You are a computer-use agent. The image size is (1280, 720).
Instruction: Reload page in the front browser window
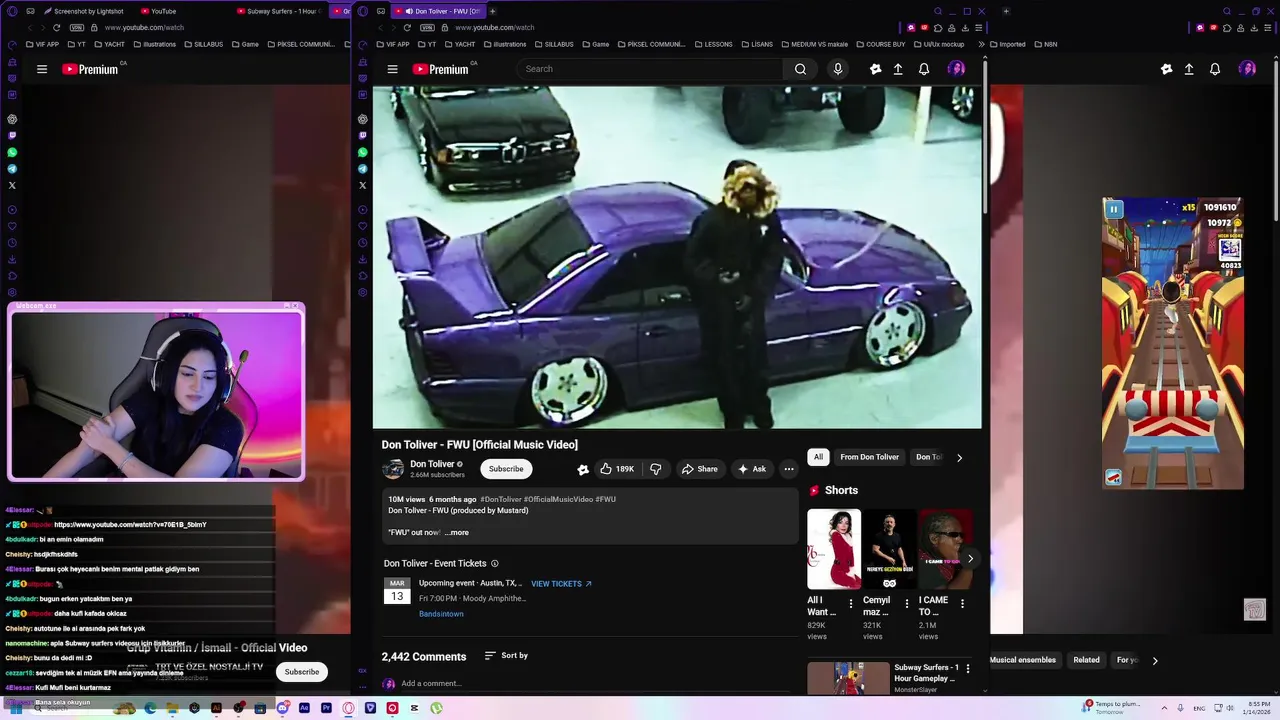point(406,27)
